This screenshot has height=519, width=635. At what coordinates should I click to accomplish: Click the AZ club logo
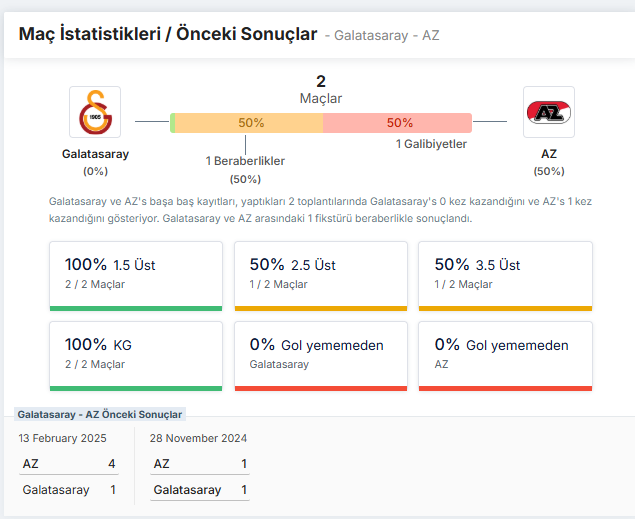pyautogui.click(x=549, y=112)
